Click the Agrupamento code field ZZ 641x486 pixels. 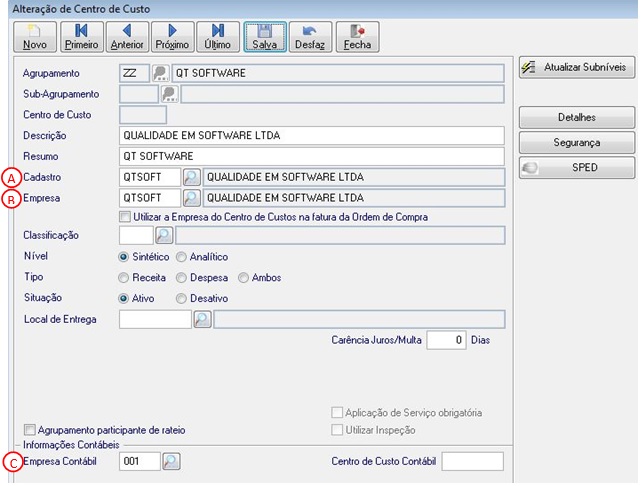(x=134, y=74)
